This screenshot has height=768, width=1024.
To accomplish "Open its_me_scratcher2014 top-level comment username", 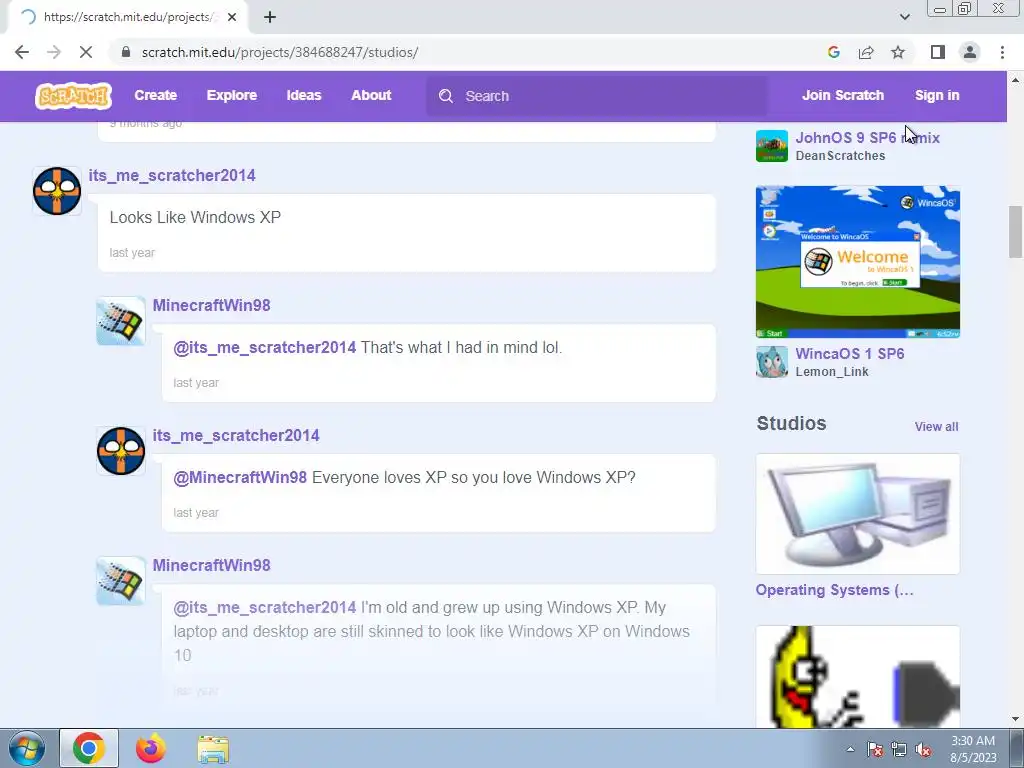I will click(172, 176).
